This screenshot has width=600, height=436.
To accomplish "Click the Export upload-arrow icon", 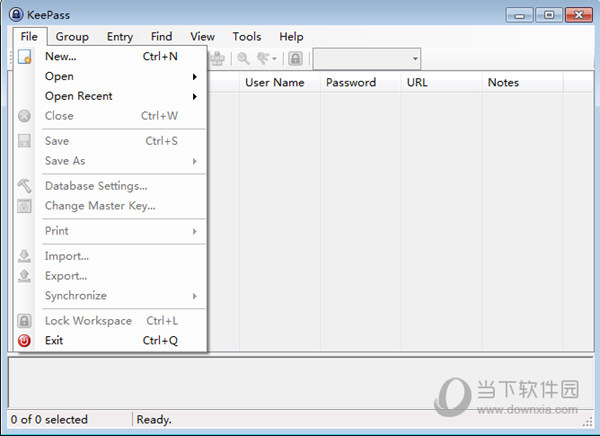I will click(24, 276).
